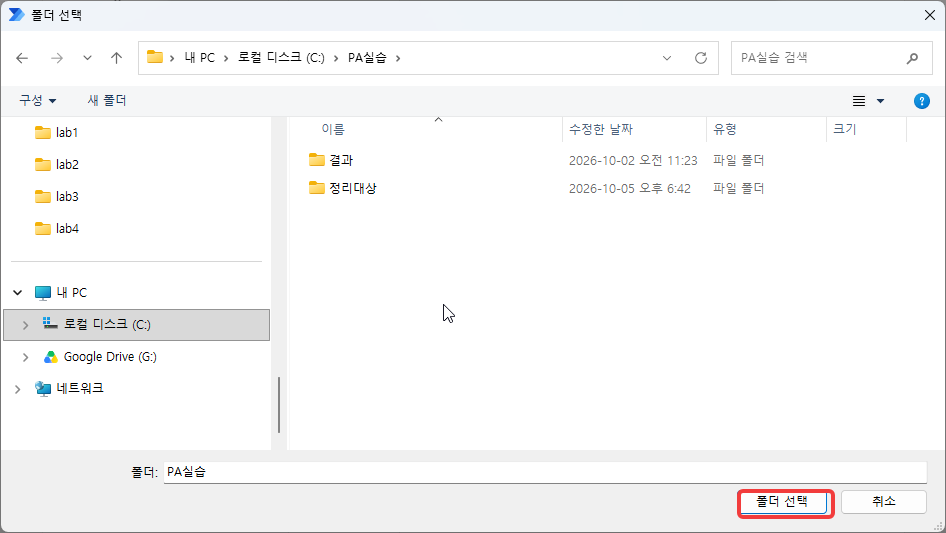The height and width of the screenshot is (533, 946).
Task: Expand the chevron after PA실습 in address bar
Action: pos(398,58)
